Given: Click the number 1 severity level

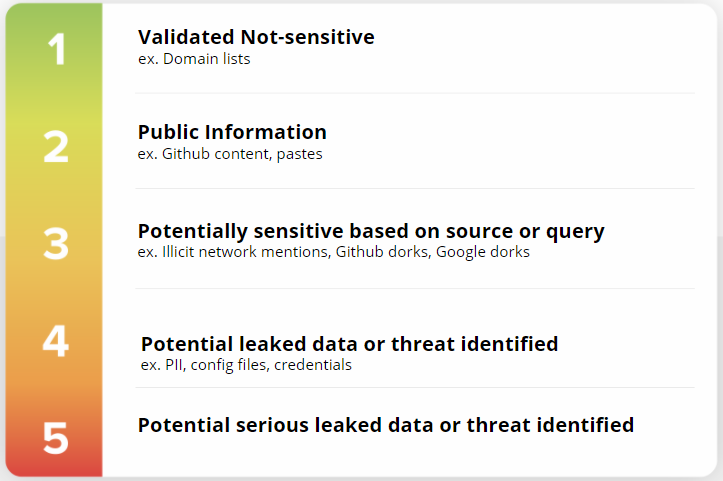Looking at the screenshot, I should coord(57,49).
